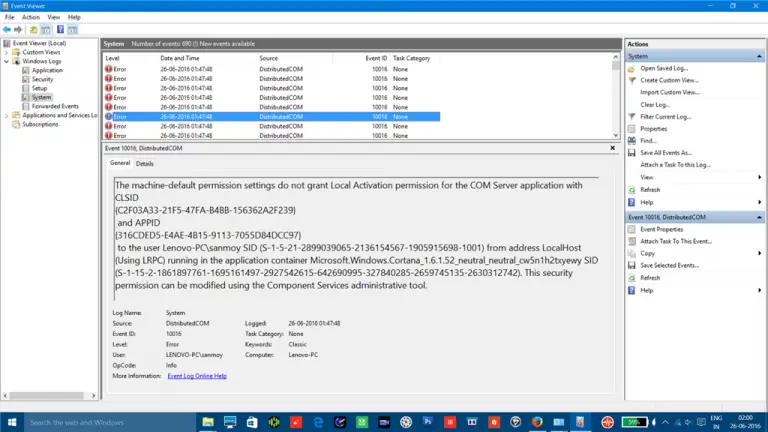
Task: Click the Back arrow toolbar icon
Action: pos(7,30)
